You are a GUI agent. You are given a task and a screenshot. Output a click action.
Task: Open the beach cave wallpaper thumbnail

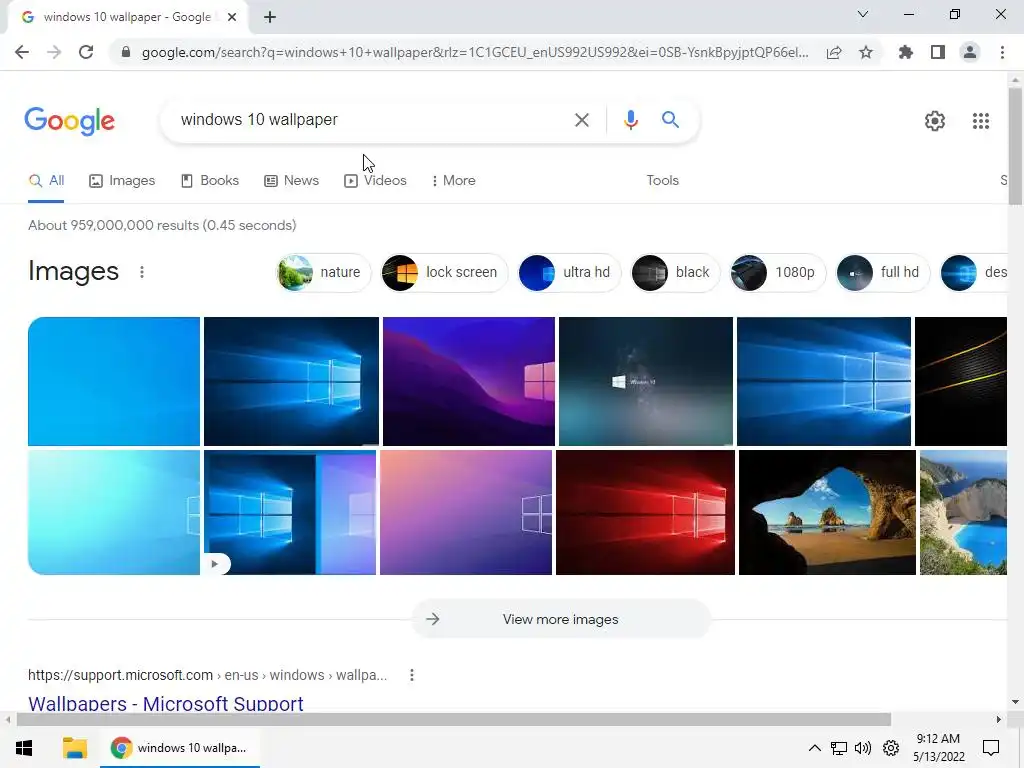(x=827, y=513)
